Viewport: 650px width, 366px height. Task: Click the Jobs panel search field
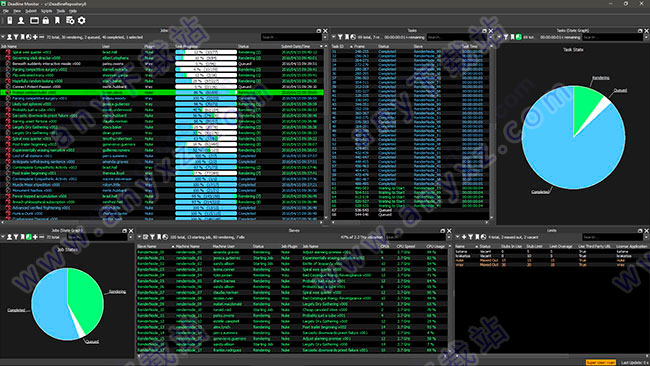(x=291, y=37)
